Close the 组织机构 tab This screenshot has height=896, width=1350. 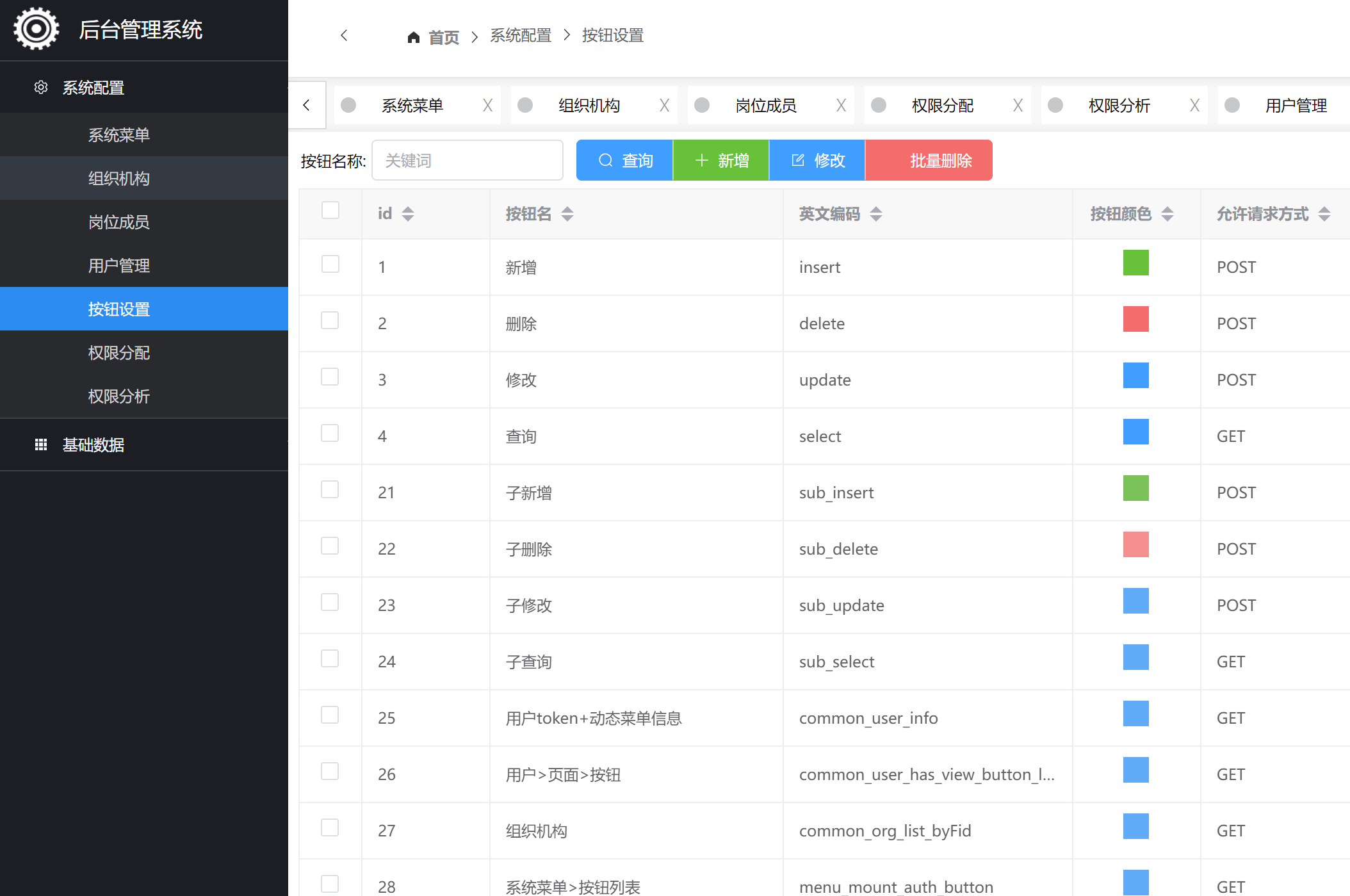(x=665, y=105)
